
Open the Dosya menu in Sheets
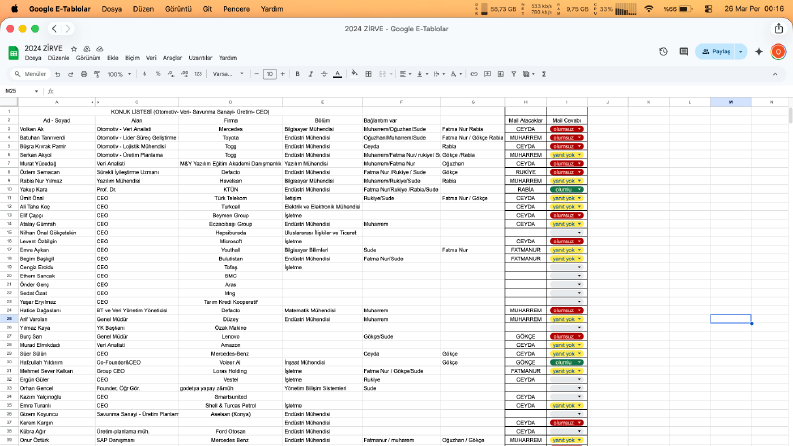coord(33,58)
